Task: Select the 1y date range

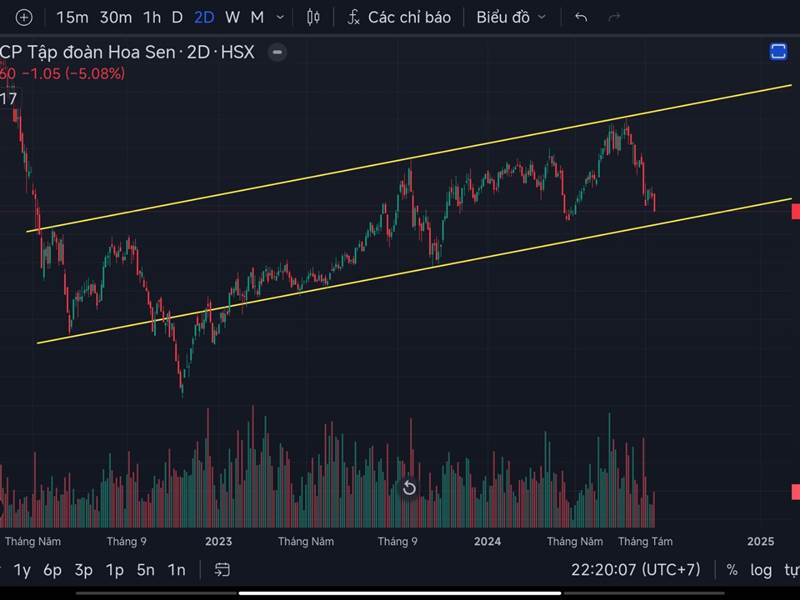Action: (x=22, y=570)
